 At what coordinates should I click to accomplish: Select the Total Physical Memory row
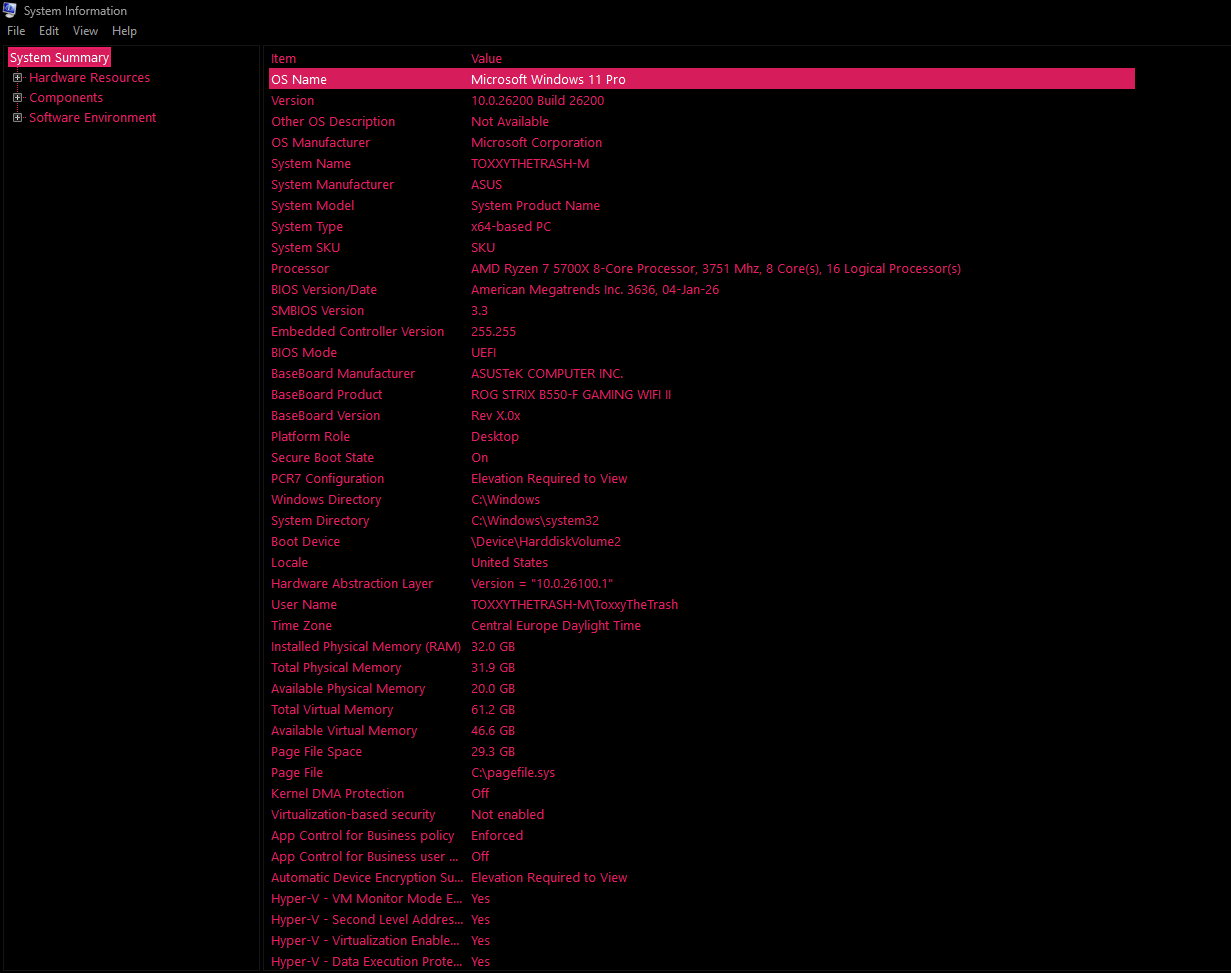[702, 668]
